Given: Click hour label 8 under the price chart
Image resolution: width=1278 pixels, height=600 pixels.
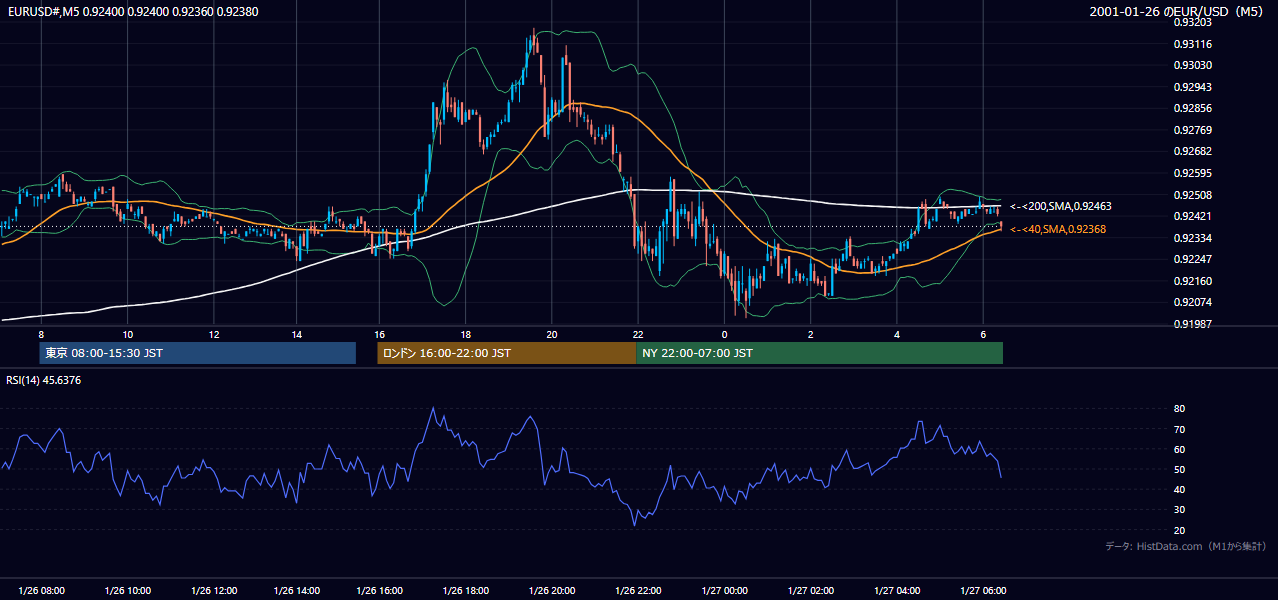Looking at the screenshot, I should (41, 333).
